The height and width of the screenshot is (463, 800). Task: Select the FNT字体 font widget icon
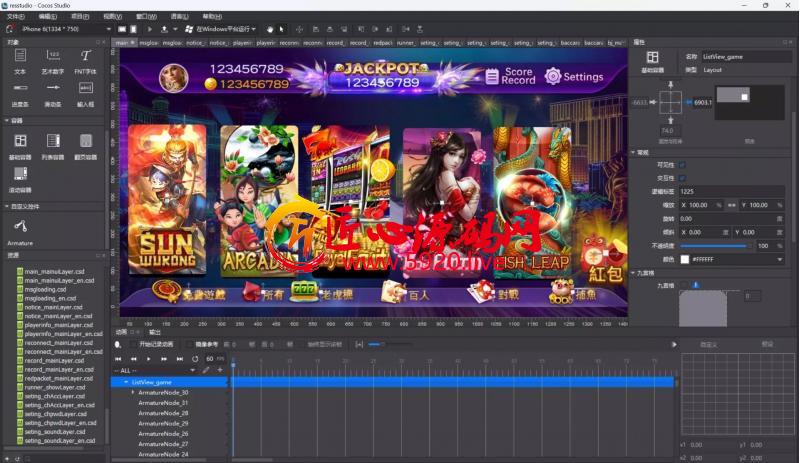(x=85, y=55)
